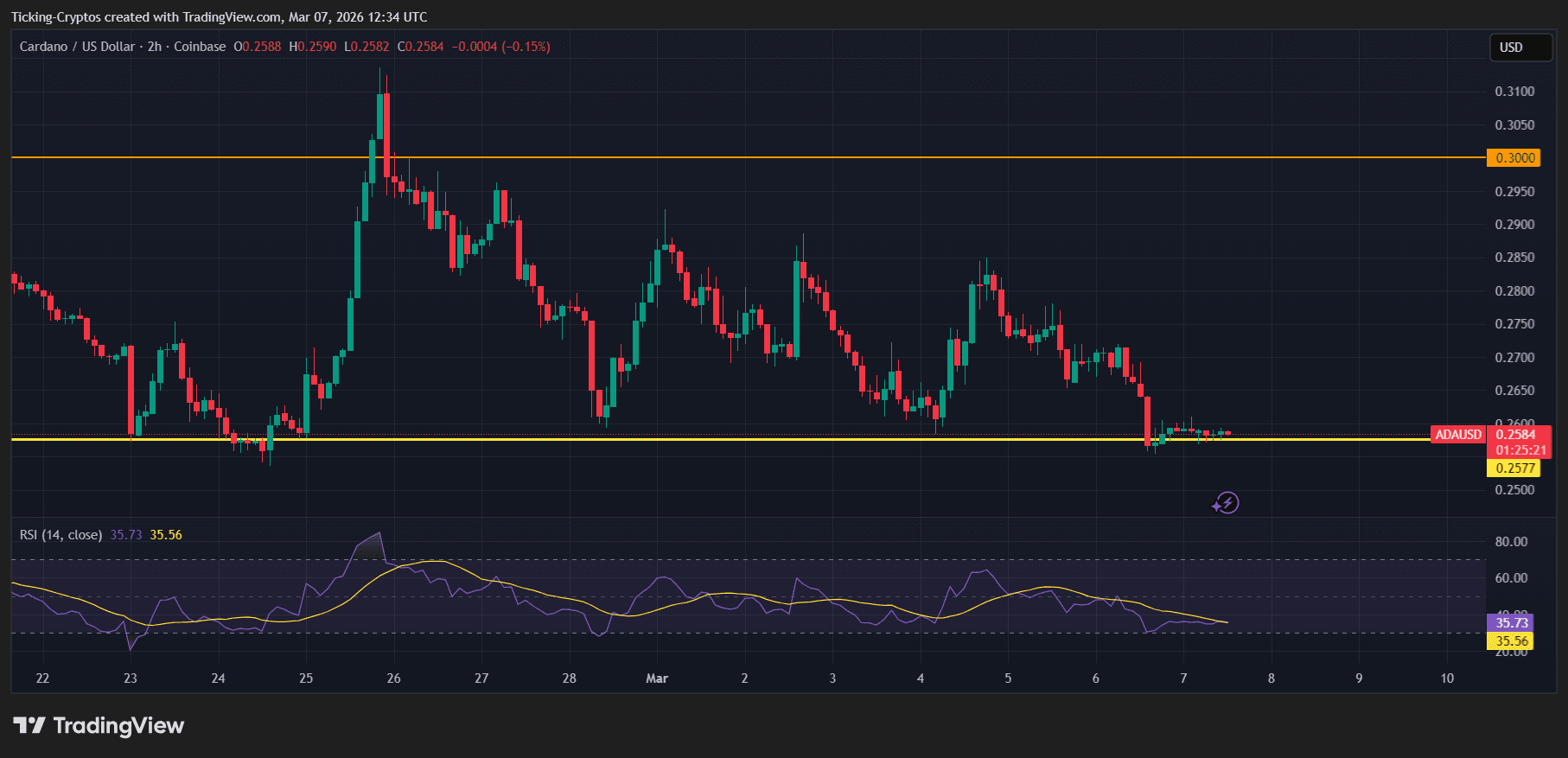
Task: Click the TradingView wordmark text
Action: (x=118, y=725)
